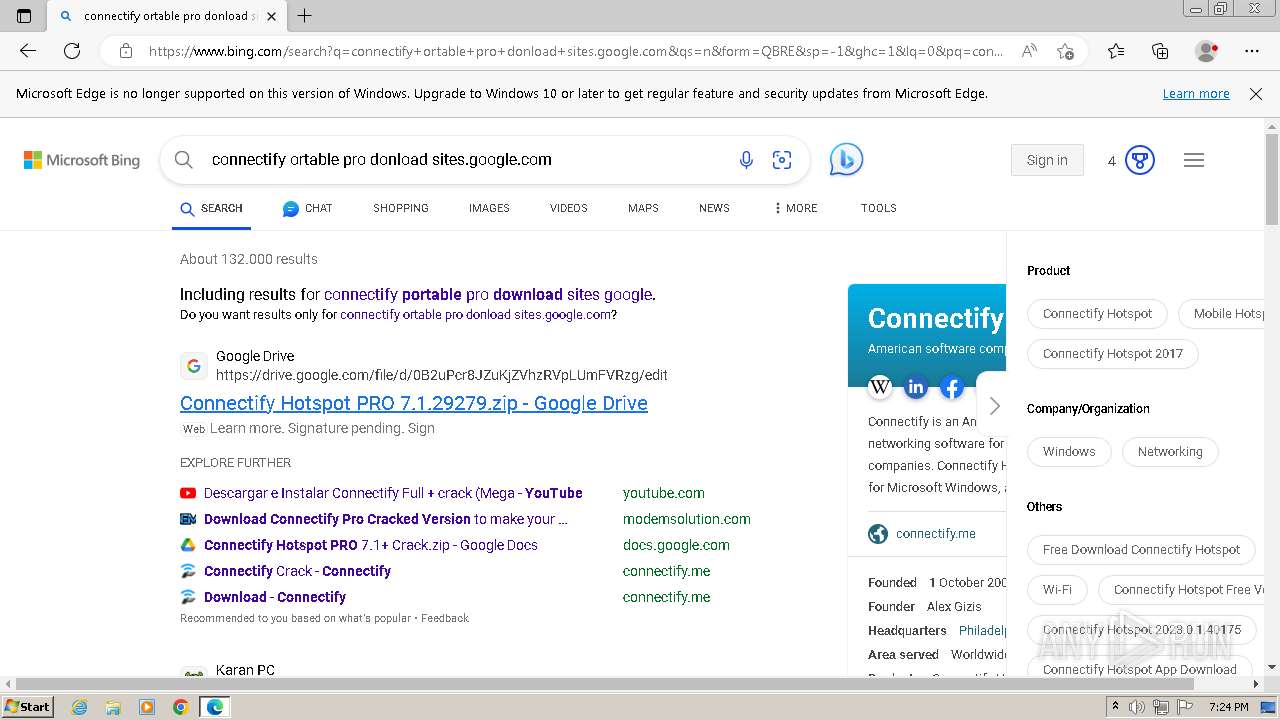Click the Sign in button
1280x720 pixels.
pos(1047,160)
